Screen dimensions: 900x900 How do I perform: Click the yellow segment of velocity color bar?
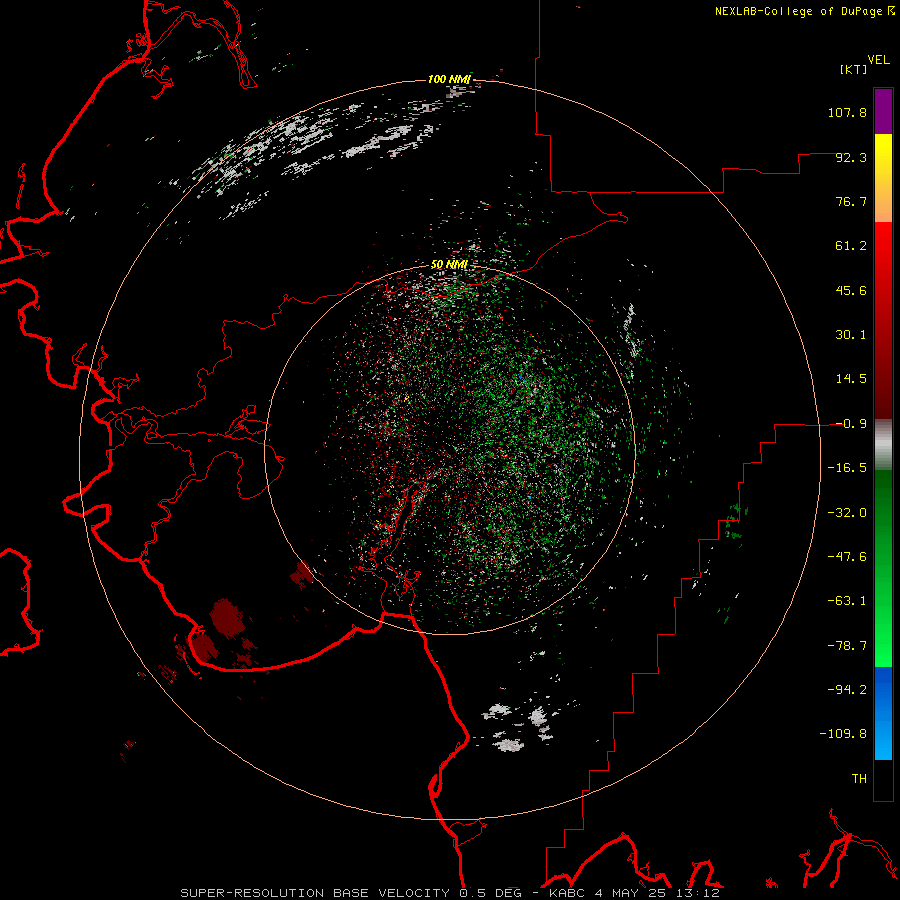(x=883, y=178)
